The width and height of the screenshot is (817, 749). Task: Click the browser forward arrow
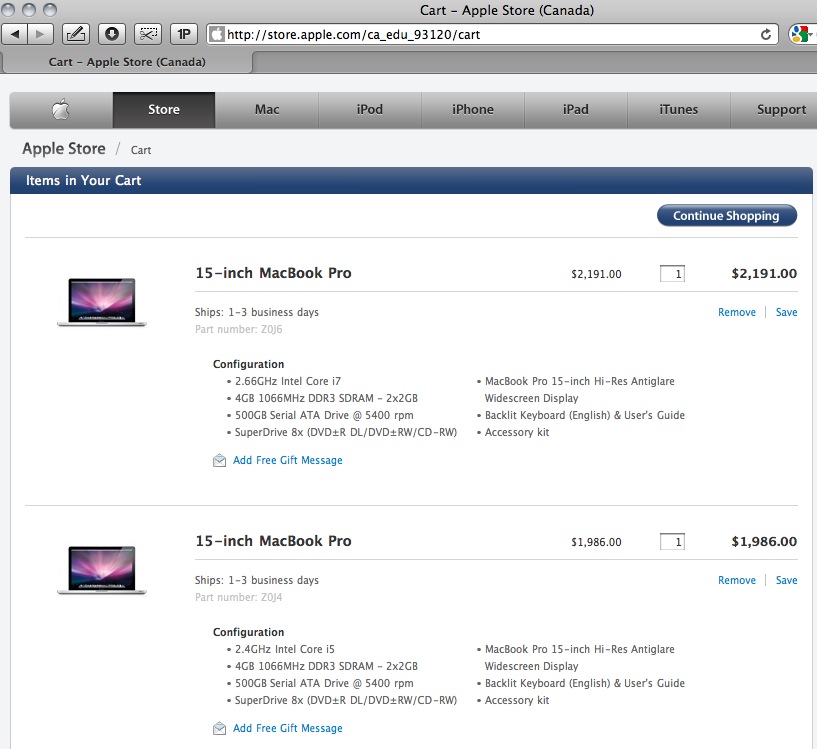[x=40, y=34]
